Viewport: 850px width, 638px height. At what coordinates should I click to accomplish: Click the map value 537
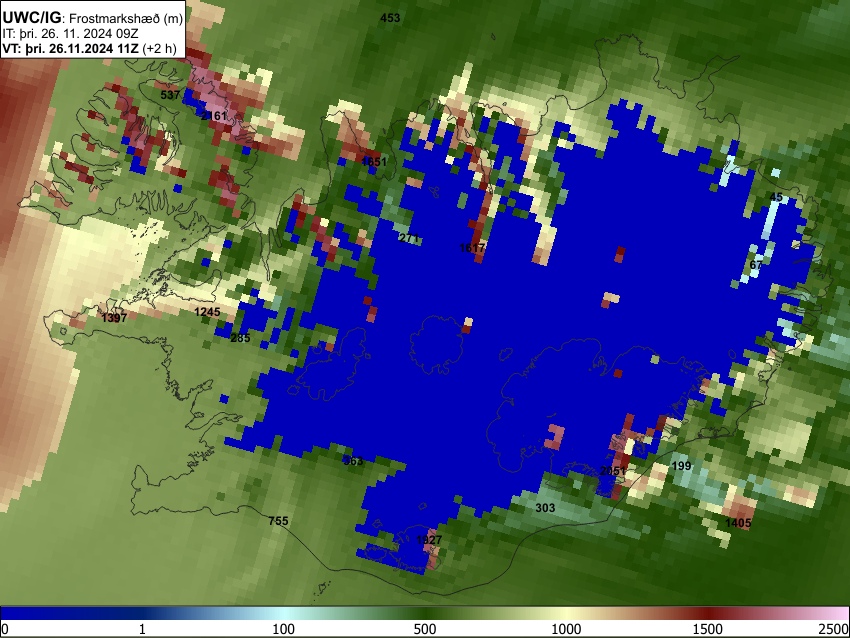point(170,95)
